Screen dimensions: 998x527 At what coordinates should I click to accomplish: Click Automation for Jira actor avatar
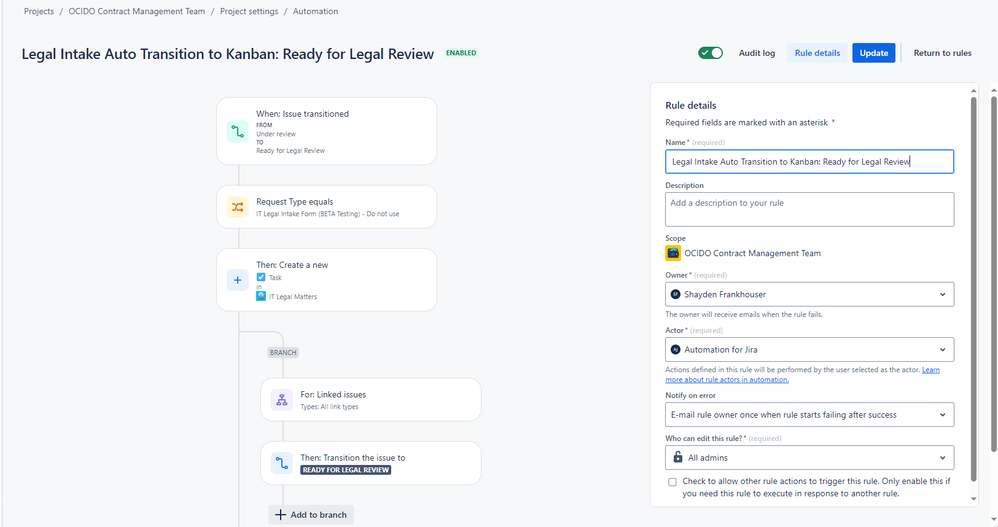click(x=676, y=349)
